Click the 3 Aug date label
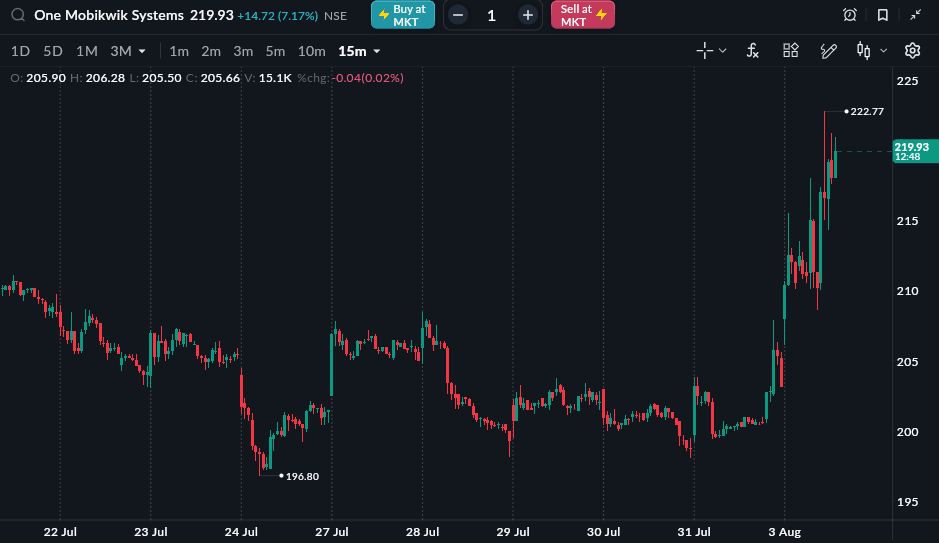Screen dimensions: 939x543 (784, 532)
